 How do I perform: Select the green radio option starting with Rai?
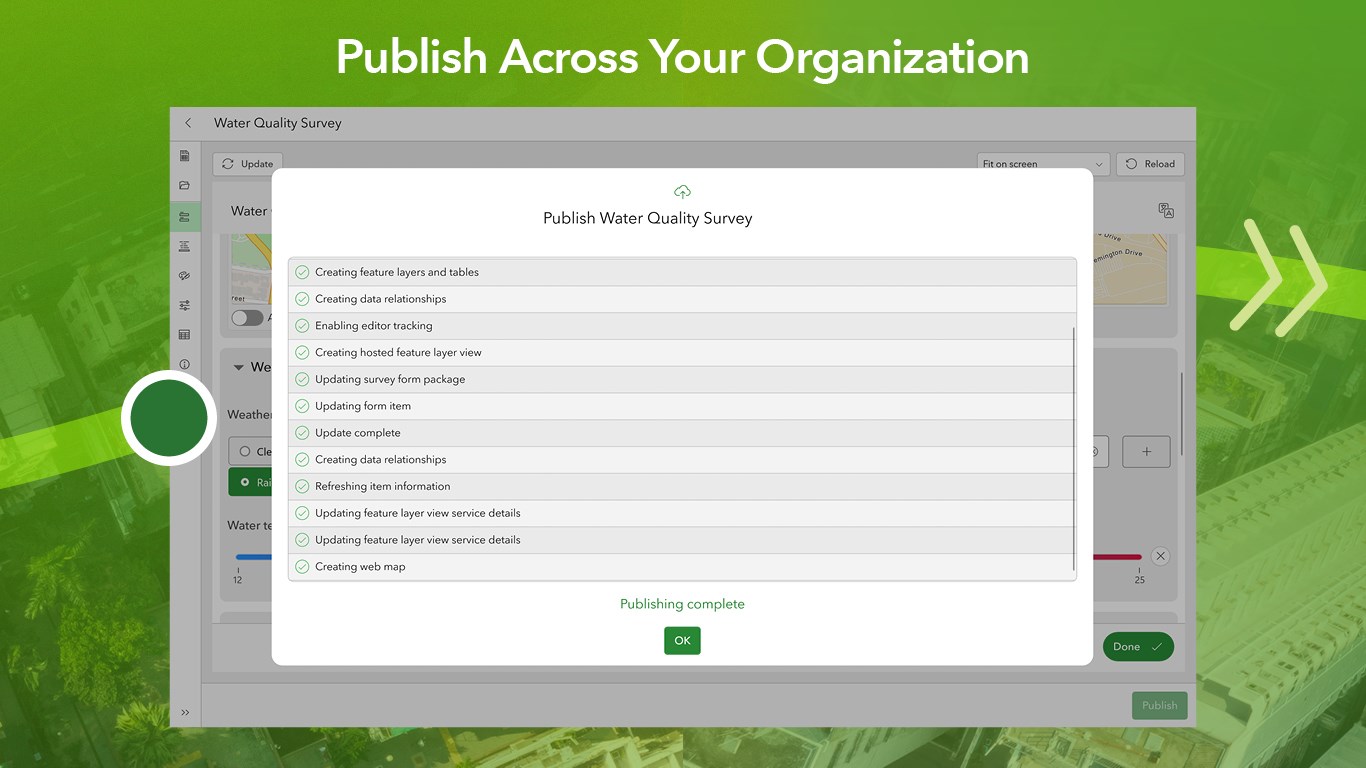click(250, 482)
